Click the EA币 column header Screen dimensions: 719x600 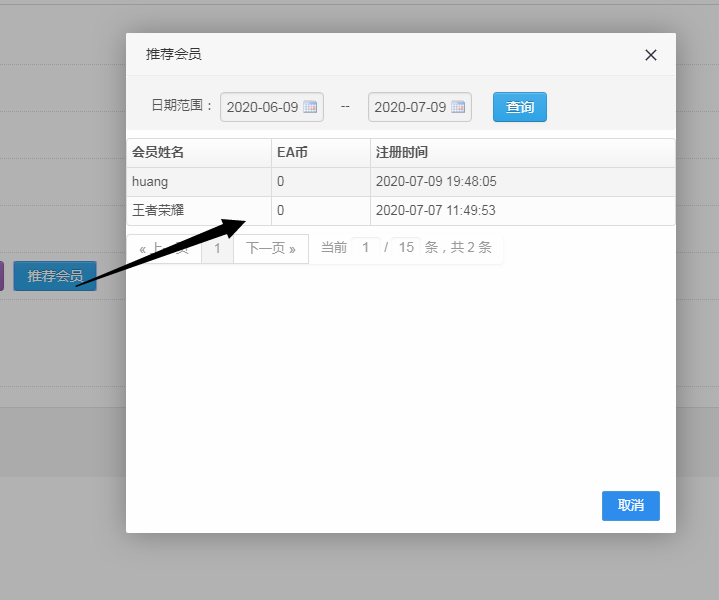[320, 153]
